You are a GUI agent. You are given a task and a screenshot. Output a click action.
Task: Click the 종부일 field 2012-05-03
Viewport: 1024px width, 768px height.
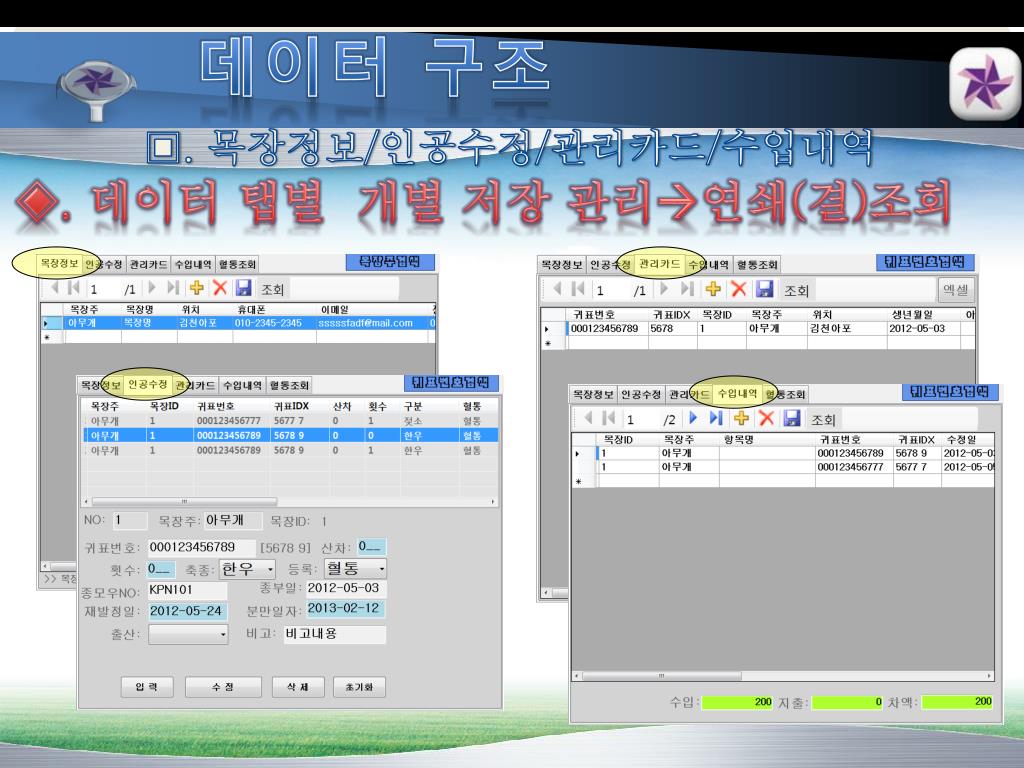[346, 588]
